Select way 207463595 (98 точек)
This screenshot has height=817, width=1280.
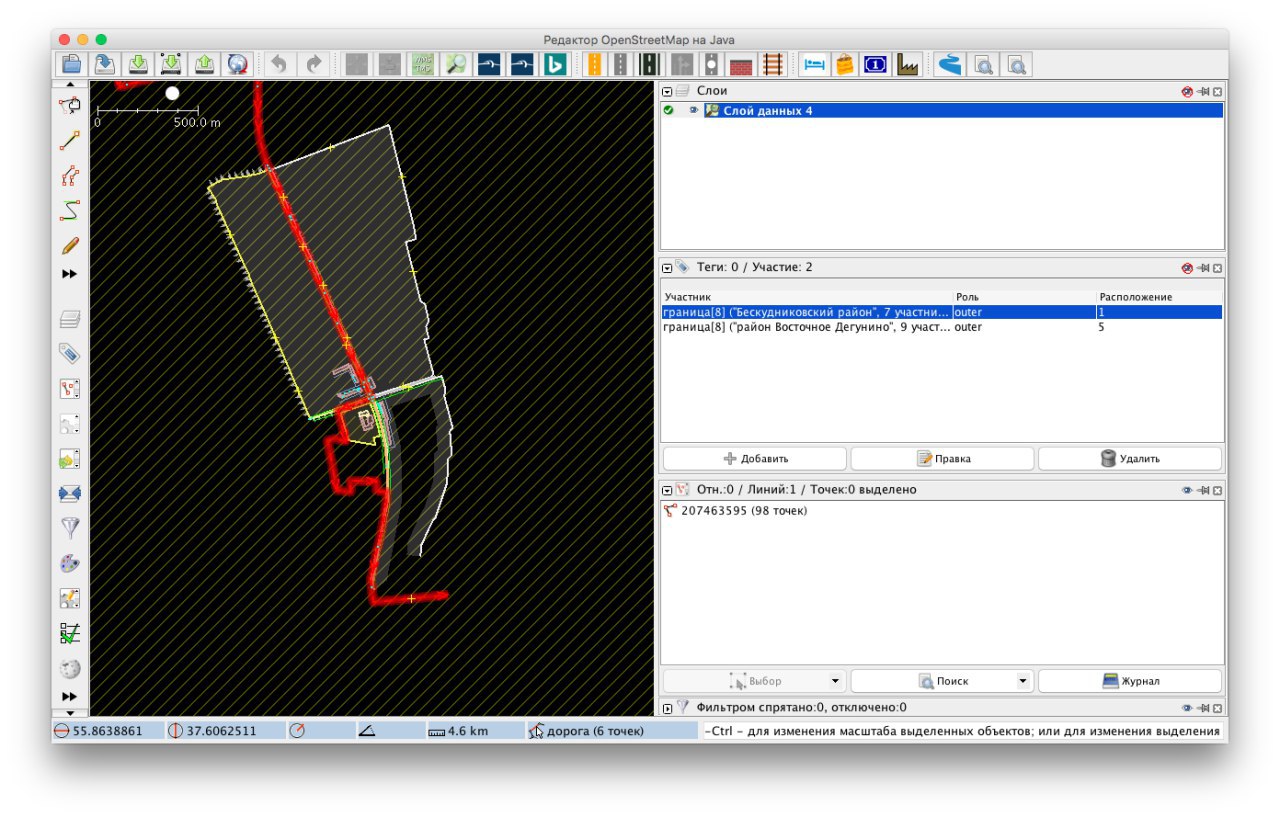click(x=942, y=511)
